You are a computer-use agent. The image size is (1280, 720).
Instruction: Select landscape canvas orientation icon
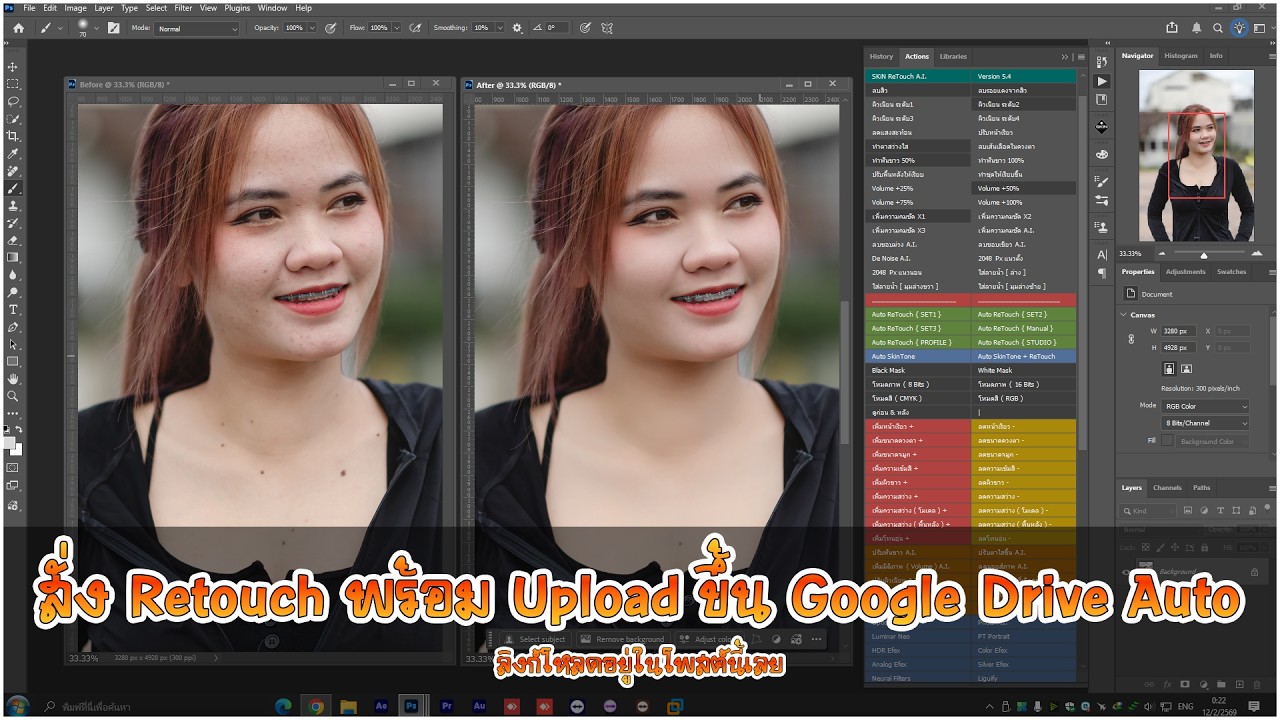click(1186, 369)
